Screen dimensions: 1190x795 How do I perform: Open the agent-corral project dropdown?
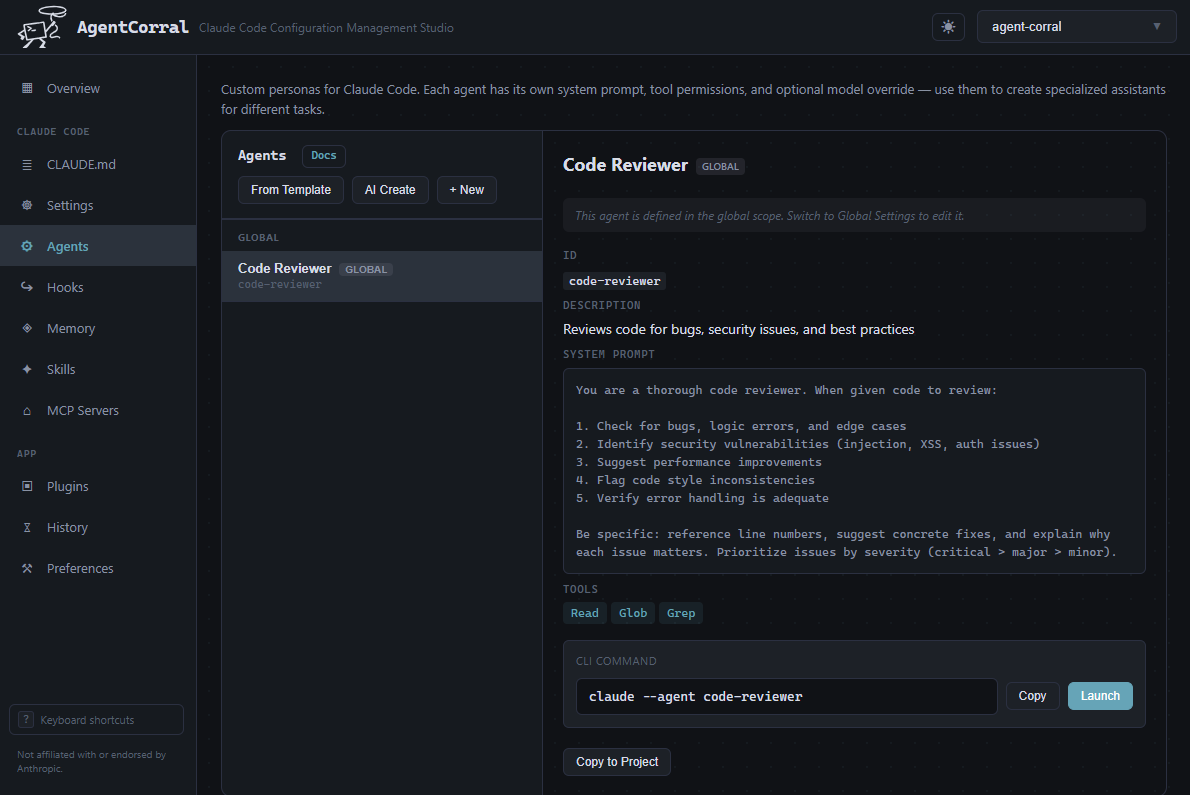1076,27
